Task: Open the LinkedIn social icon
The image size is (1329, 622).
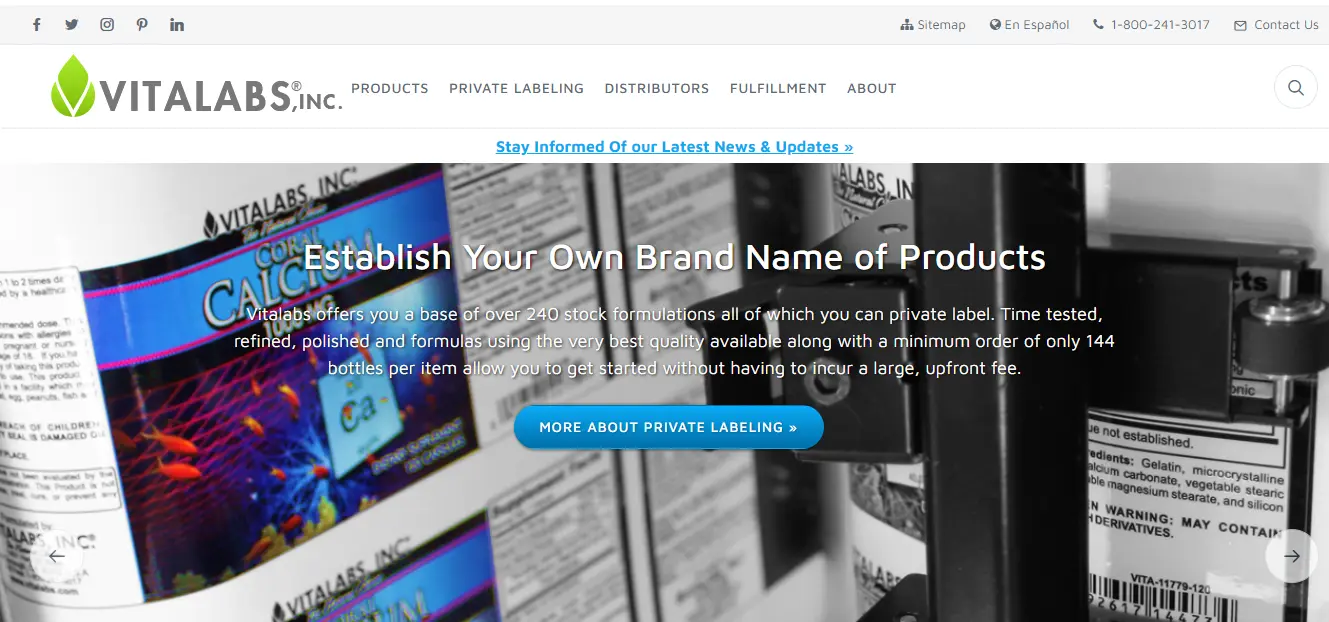Action: tap(177, 25)
